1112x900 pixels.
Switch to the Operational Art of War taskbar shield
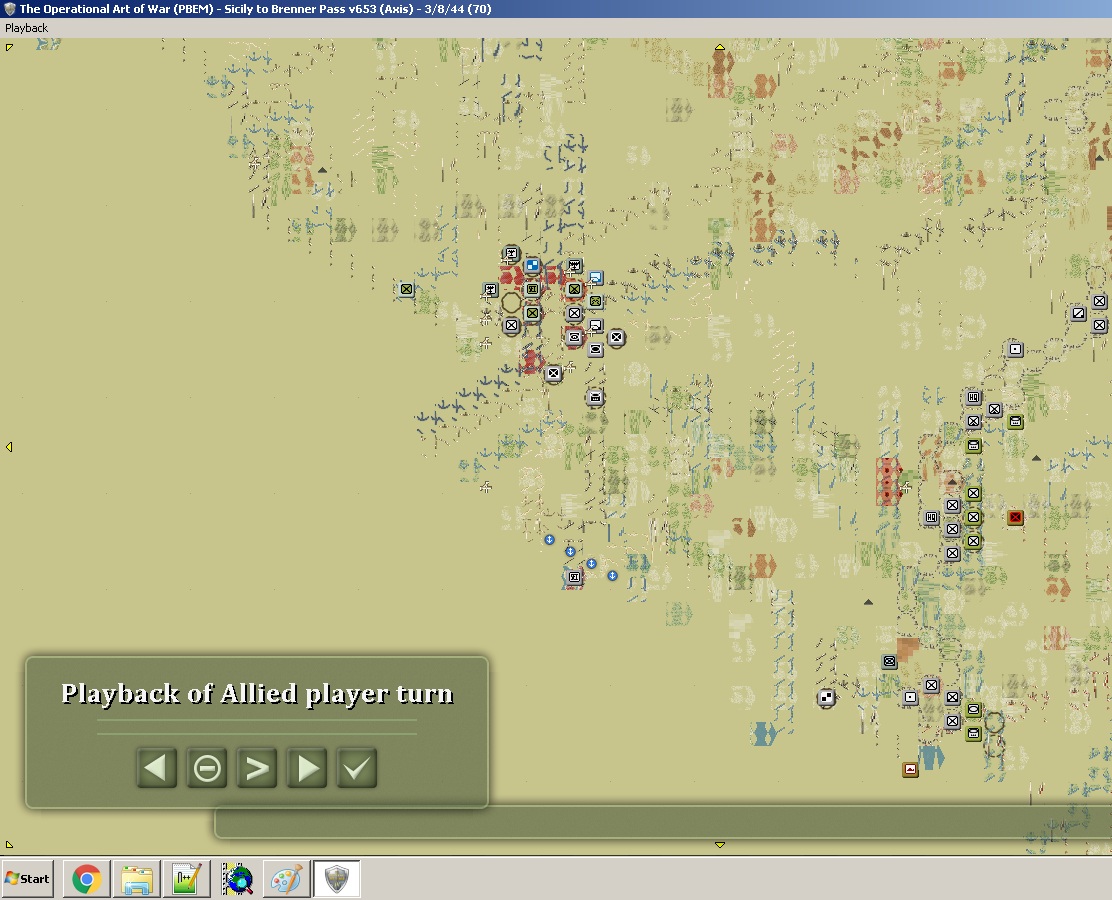[337, 879]
